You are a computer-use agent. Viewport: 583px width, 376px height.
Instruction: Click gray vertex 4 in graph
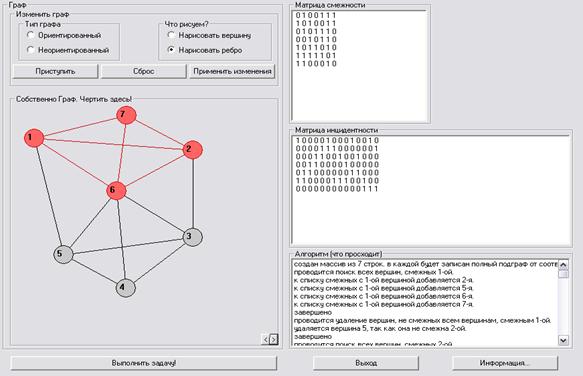(x=125, y=287)
